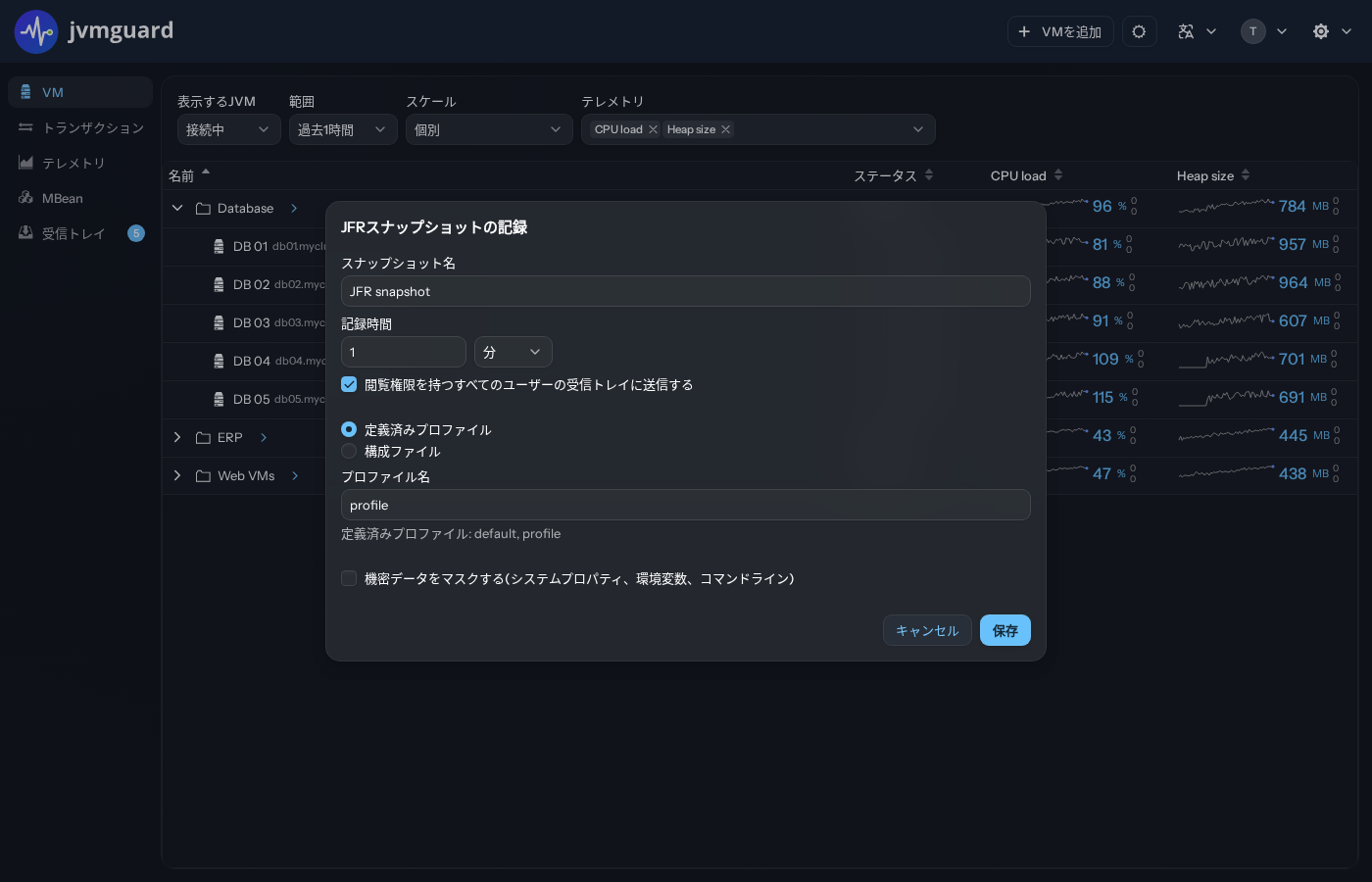Click the DB 04 server icon

pos(219,362)
